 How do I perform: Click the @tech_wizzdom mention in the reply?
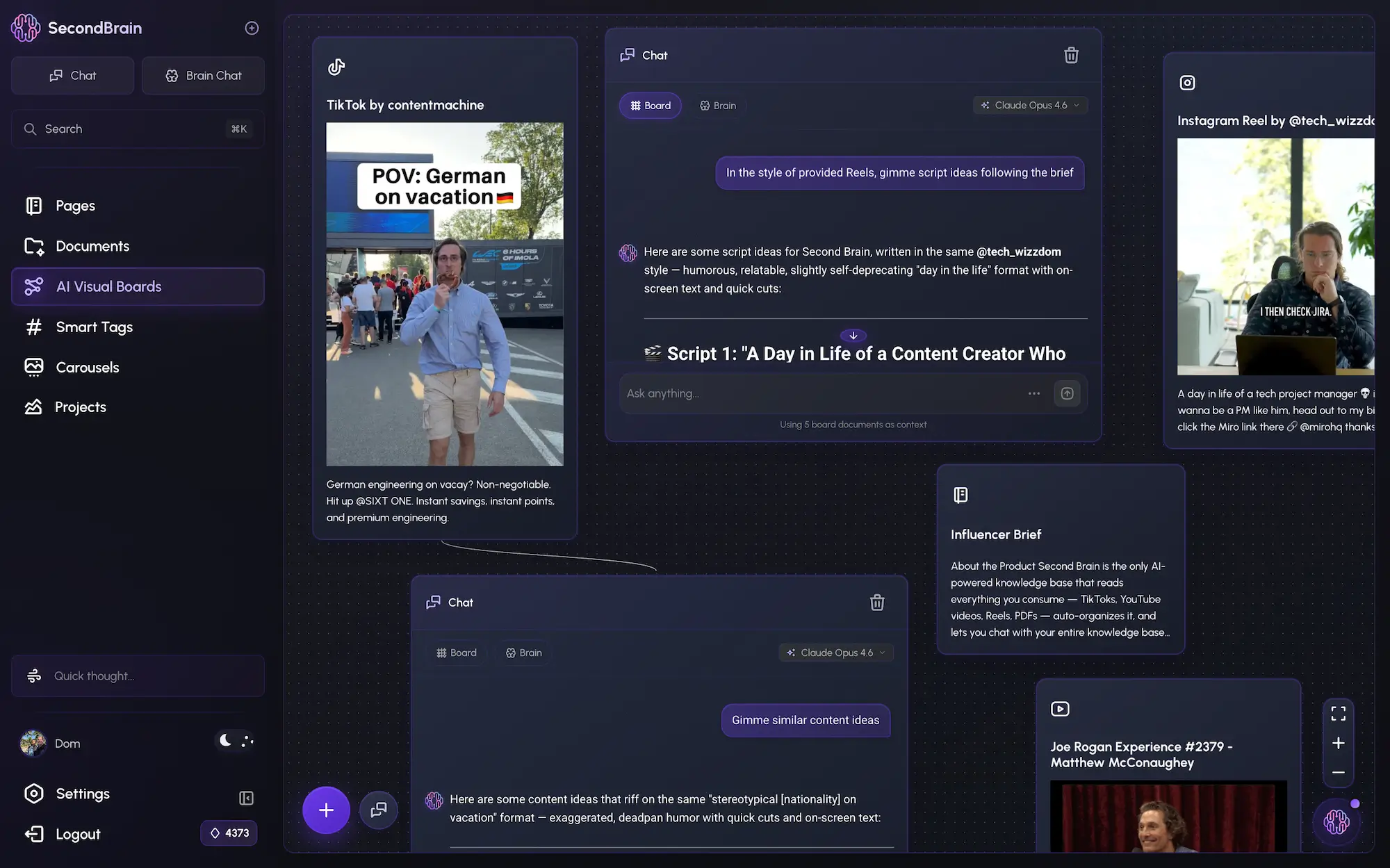click(1019, 252)
